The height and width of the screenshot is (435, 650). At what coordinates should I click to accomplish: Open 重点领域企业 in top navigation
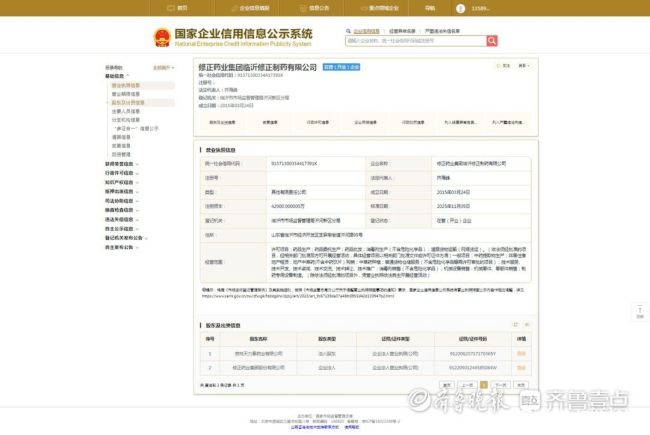(x=379, y=8)
